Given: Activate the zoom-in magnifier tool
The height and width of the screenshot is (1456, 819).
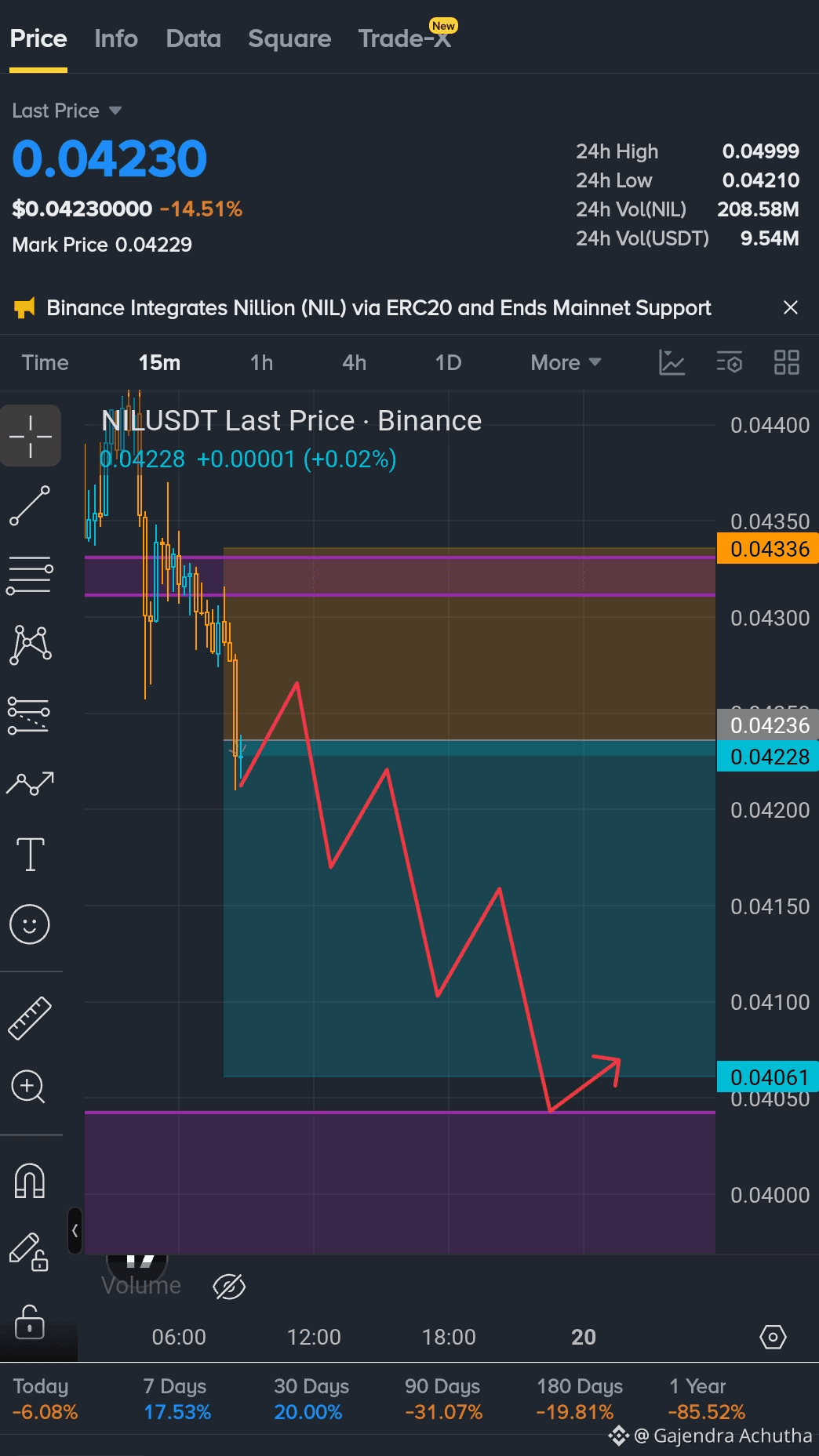Looking at the screenshot, I should pos(29,1087).
